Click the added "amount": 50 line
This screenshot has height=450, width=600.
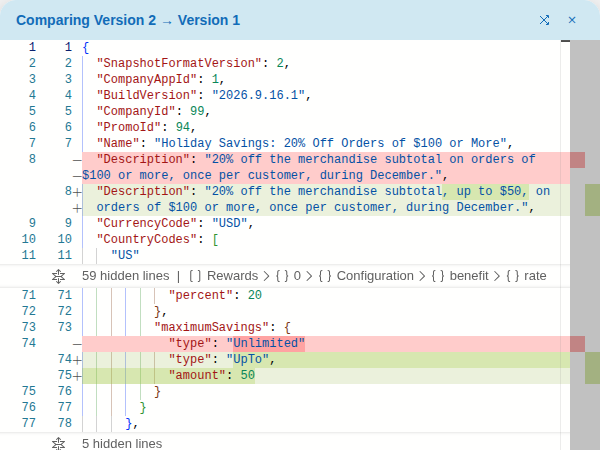coord(212,375)
